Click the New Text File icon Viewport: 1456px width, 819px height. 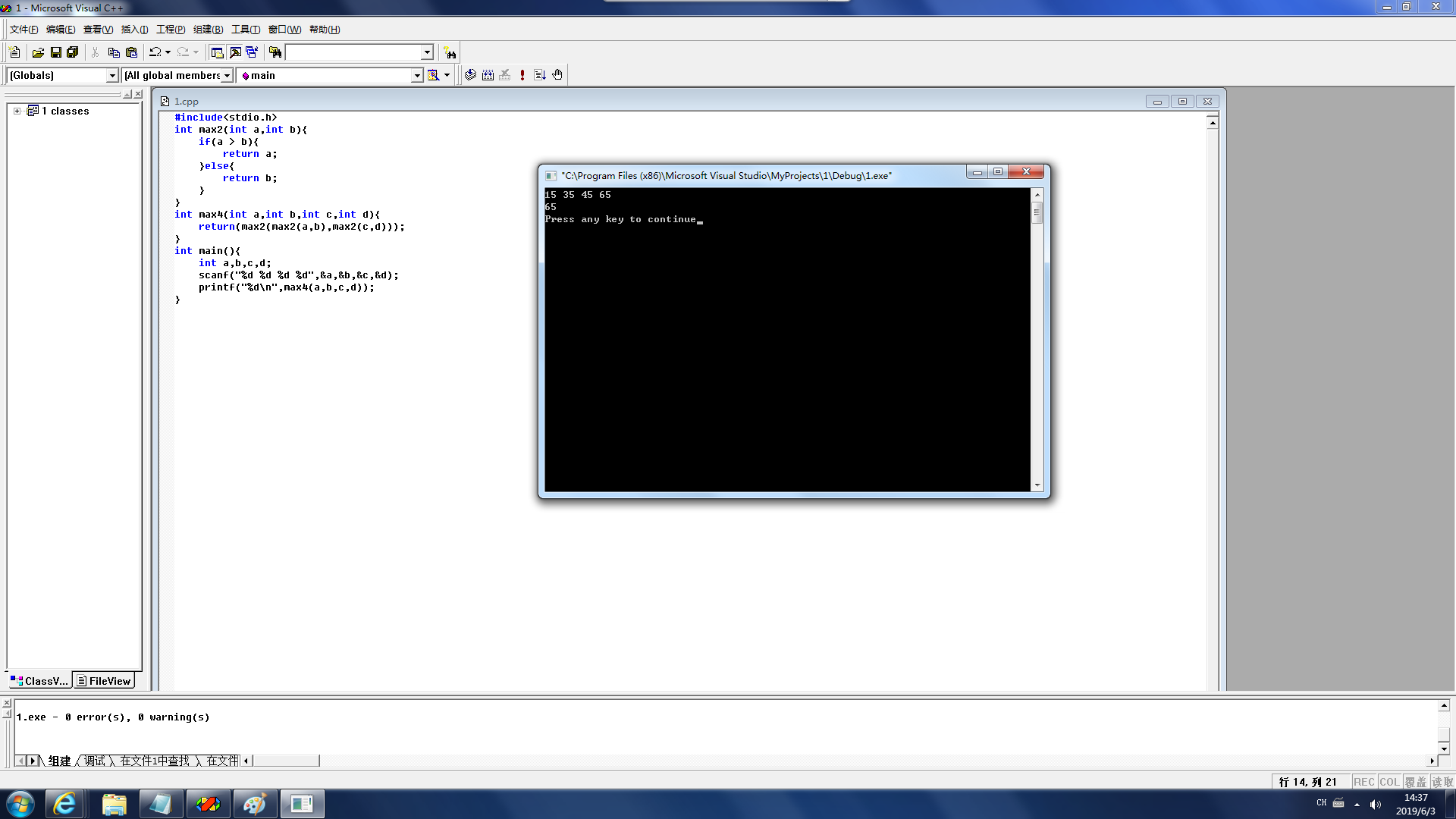coord(14,52)
